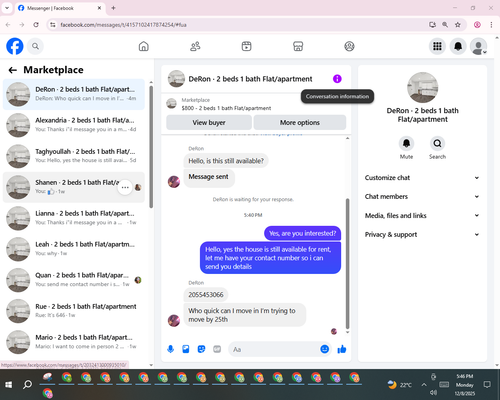This screenshot has height=400, width=500.
Task: Expand Media, files and links section
Action: click(422, 216)
